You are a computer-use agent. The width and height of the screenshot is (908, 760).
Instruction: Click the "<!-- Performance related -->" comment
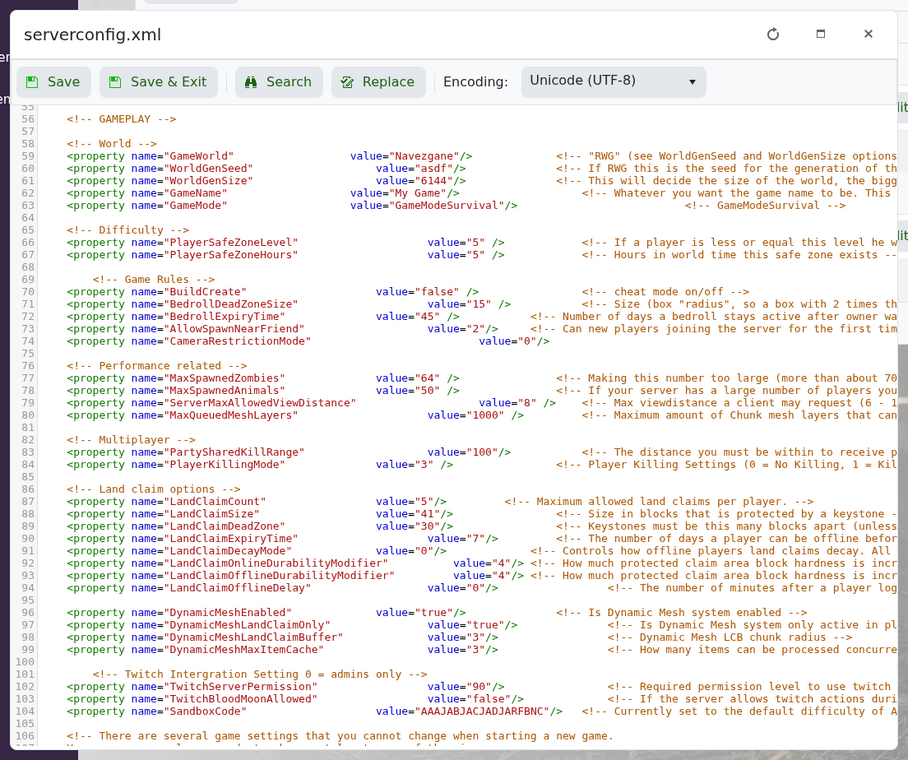157,366
